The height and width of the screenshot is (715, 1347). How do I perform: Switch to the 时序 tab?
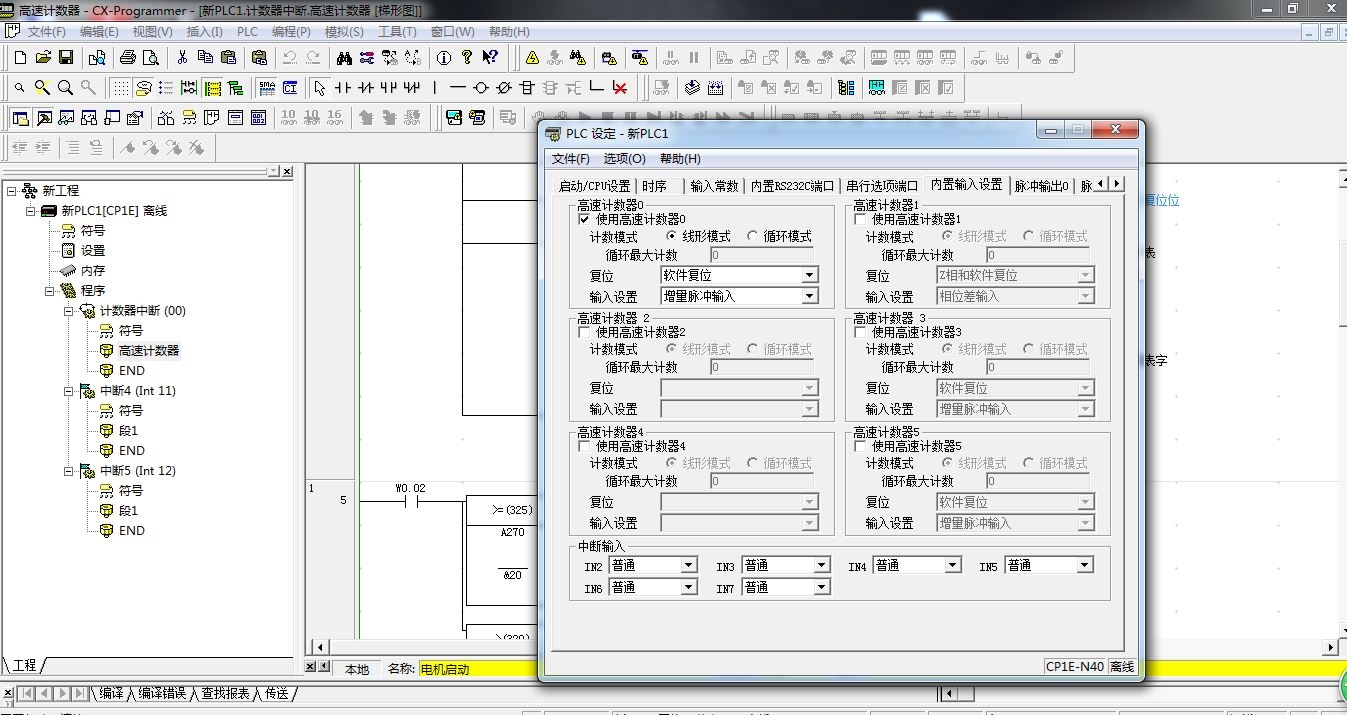coord(654,186)
